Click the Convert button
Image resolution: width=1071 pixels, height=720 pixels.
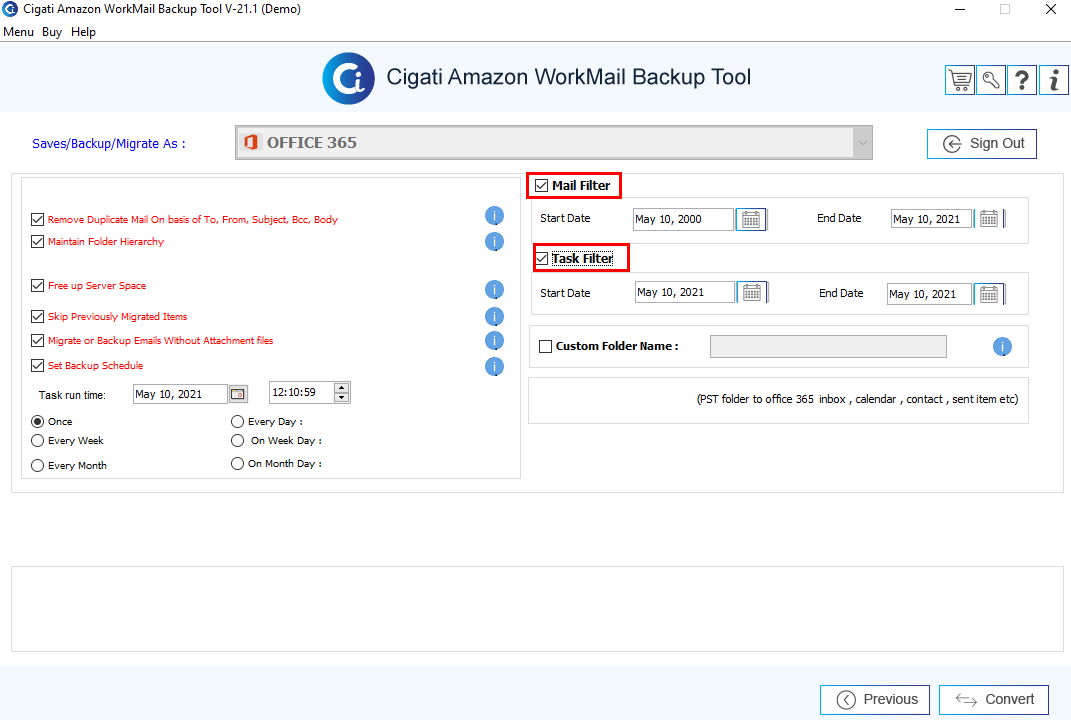click(994, 700)
